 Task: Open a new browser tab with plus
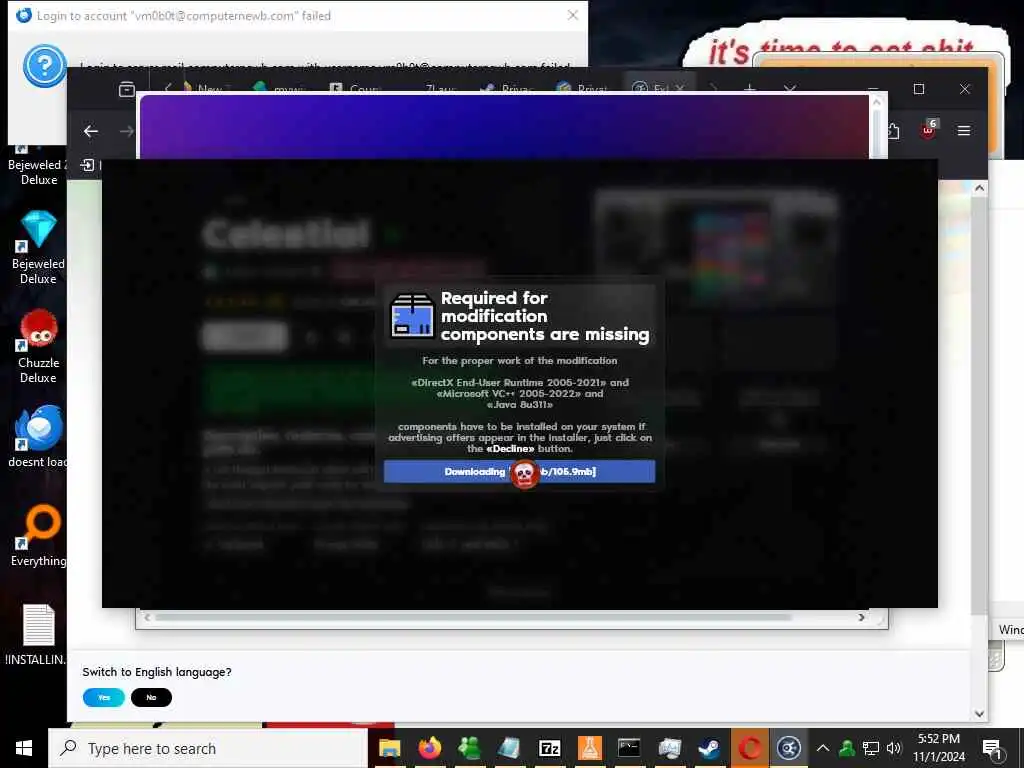750,88
